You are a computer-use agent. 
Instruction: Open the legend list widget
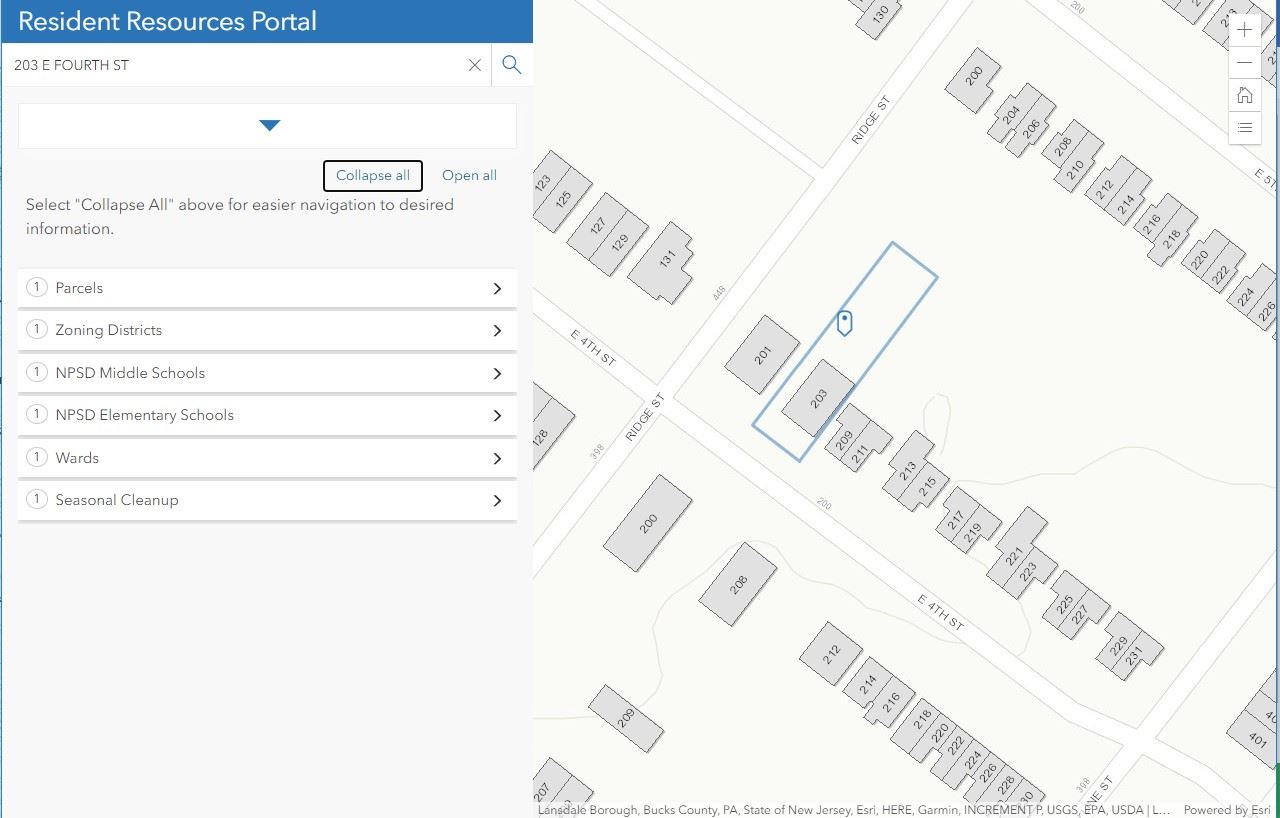point(1244,127)
